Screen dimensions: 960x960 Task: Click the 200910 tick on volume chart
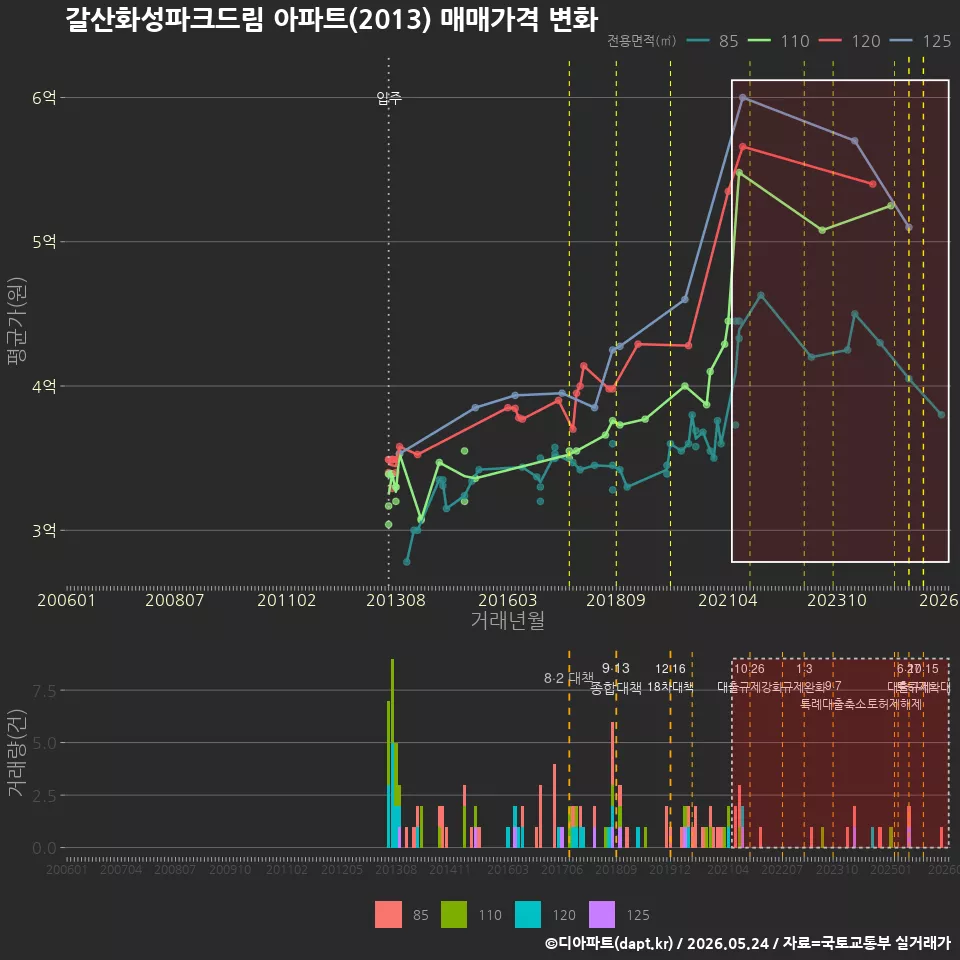(x=230, y=869)
